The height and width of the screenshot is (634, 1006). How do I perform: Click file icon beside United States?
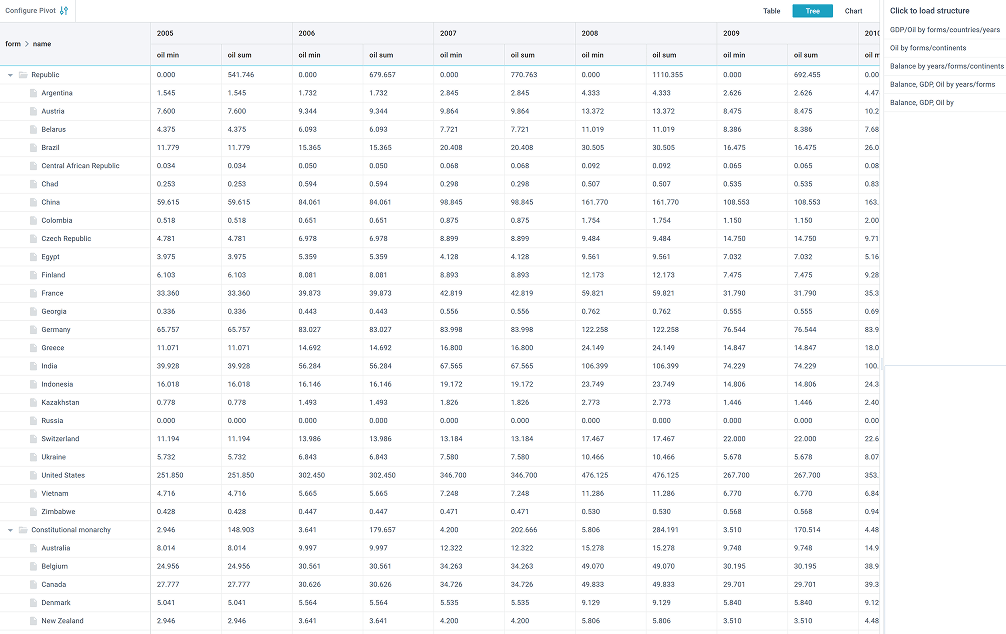33,476
